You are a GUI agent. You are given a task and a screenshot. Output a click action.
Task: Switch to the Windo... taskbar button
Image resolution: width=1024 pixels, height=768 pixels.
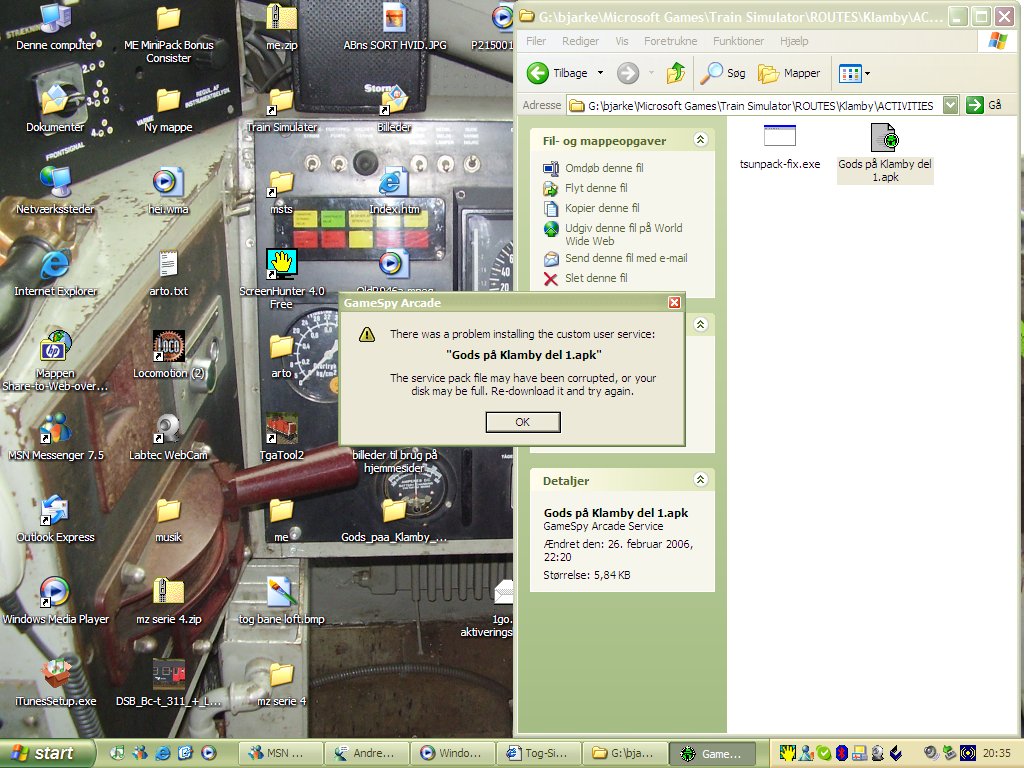point(453,753)
